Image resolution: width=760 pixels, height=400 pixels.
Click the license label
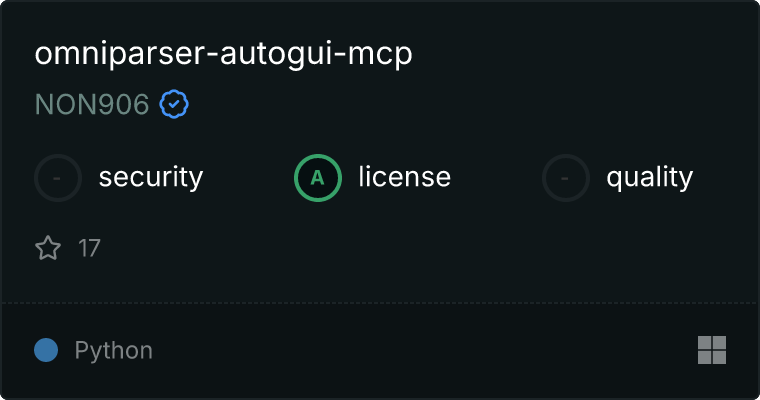coord(405,176)
